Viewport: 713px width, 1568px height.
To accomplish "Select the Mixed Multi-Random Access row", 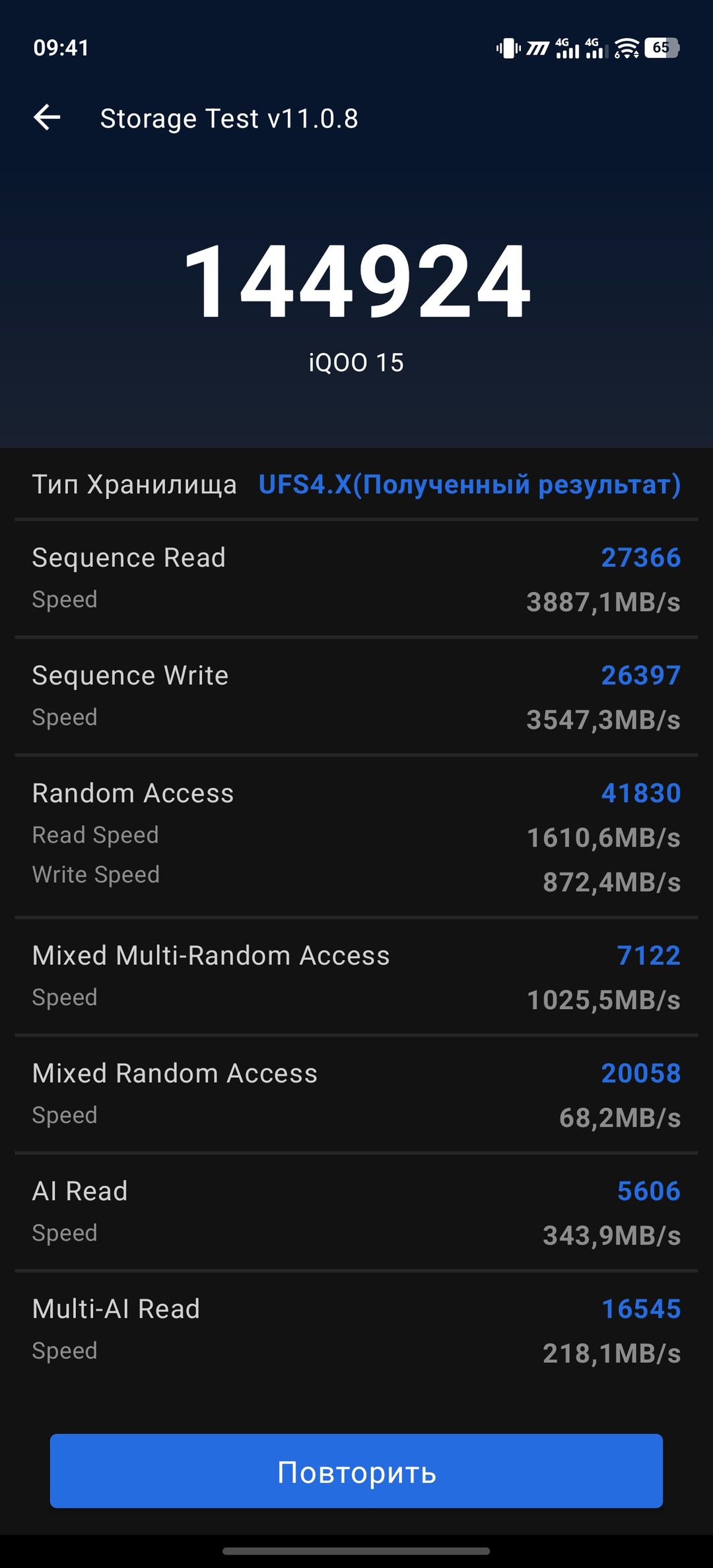I will tap(356, 977).
